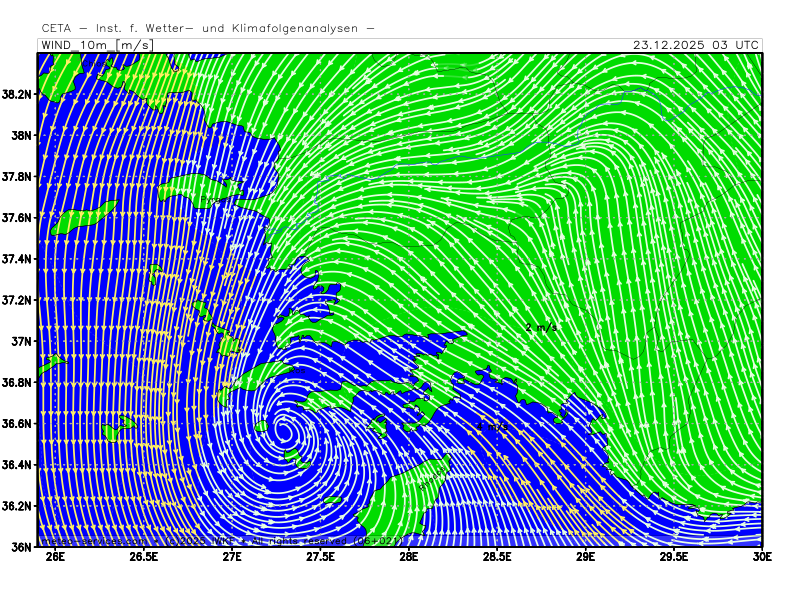The image size is (800, 600).
Task: Click the 23.12.2025 03 UTC timestamp
Action: (x=695, y=45)
